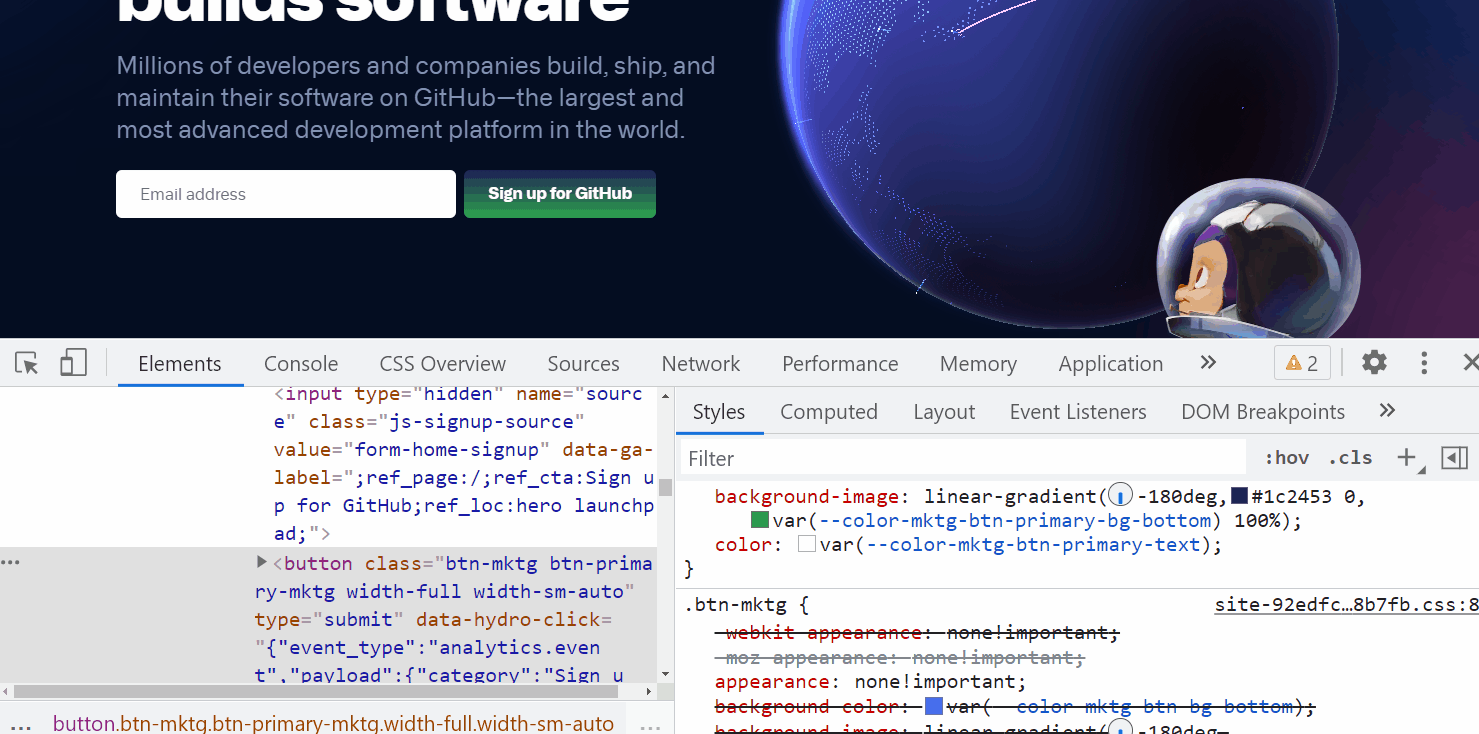
Task: Click the struck-through -moz-appearance declaration
Action: [900, 658]
